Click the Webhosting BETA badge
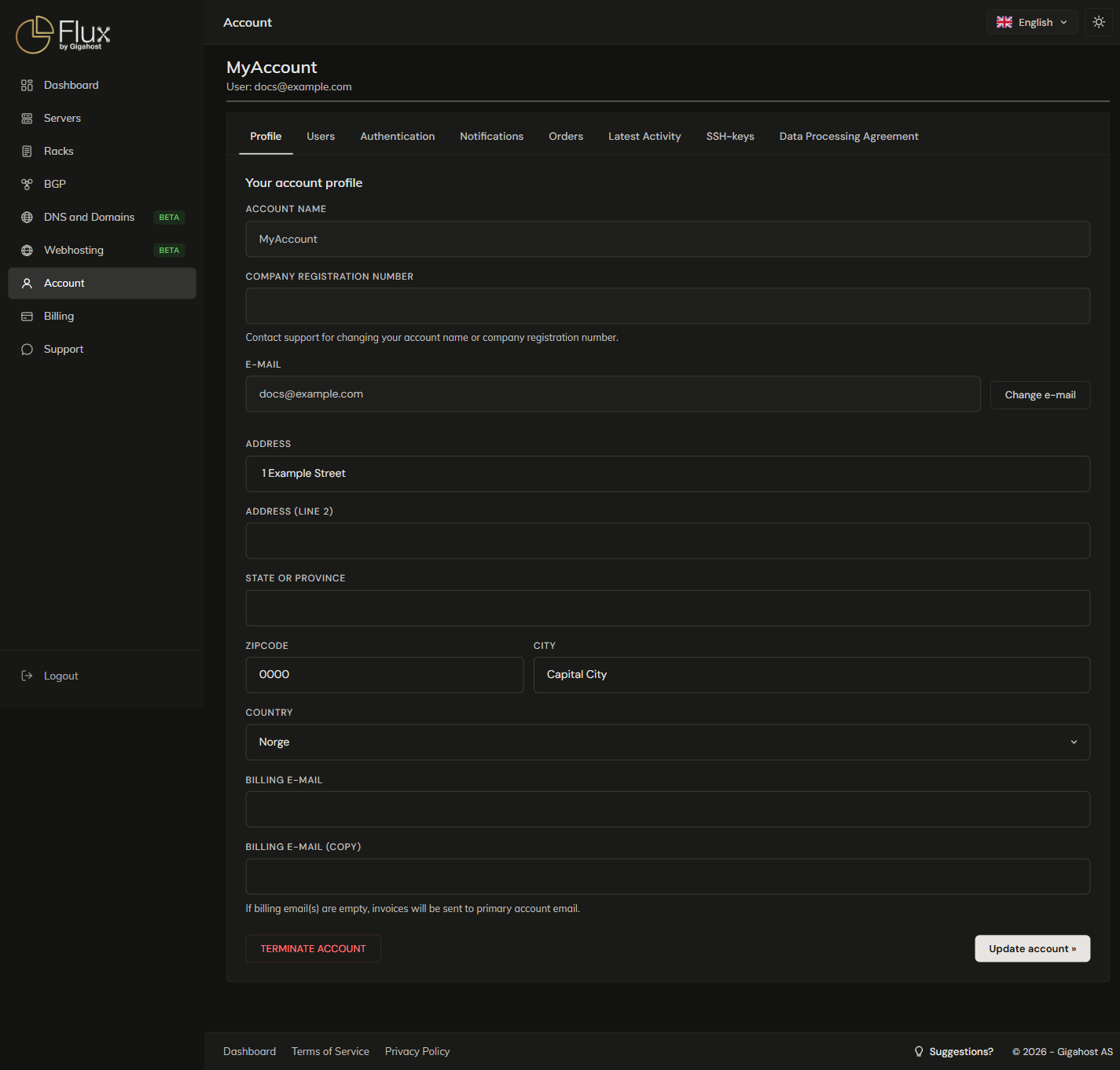Viewport: 1120px width, 1070px height. click(x=169, y=251)
